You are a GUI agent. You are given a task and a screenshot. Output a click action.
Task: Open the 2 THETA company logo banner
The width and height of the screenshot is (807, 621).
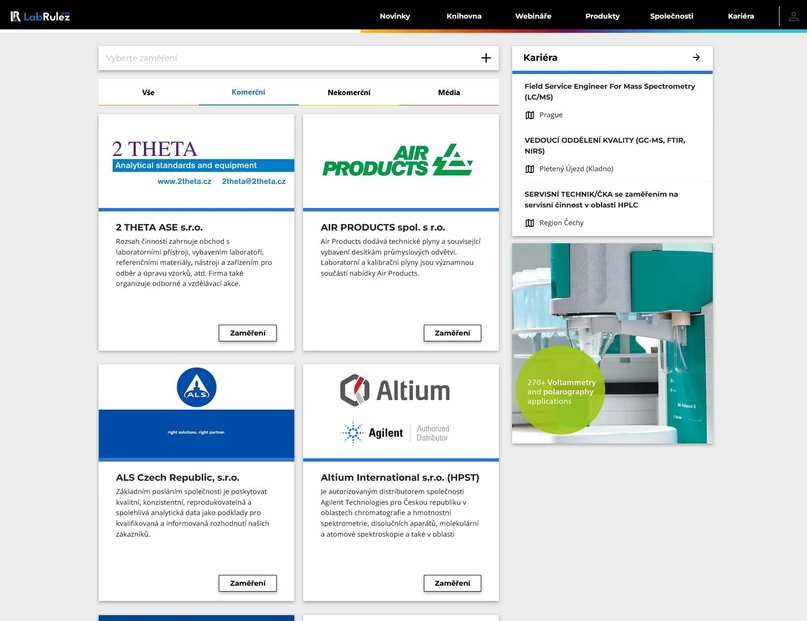pyautogui.click(x=196, y=162)
